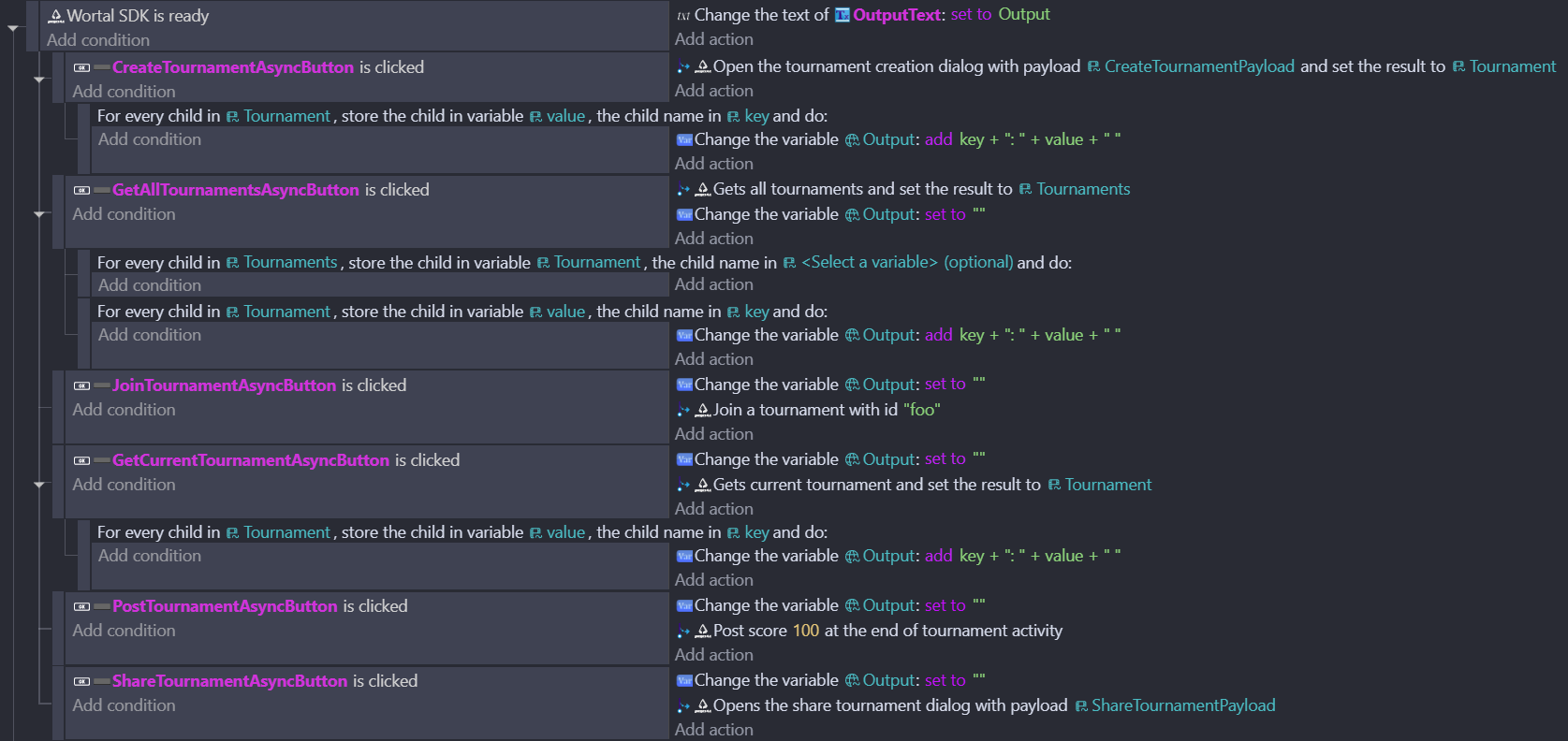Collapse the GetCurrentTournamentAsyncButton event branch

(x=40, y=485)
